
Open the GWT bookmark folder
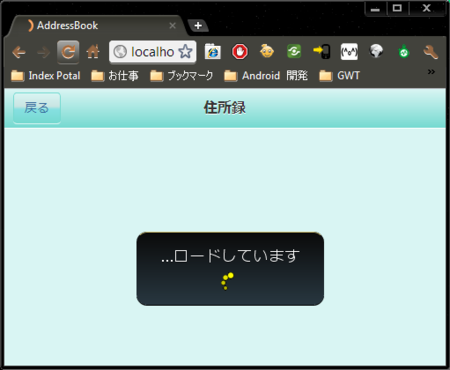coord(339,76)
